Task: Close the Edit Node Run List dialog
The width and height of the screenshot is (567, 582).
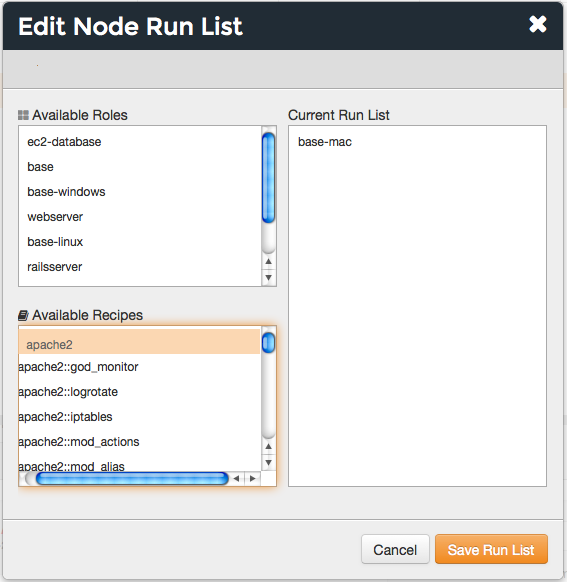Action: point(538,24)
